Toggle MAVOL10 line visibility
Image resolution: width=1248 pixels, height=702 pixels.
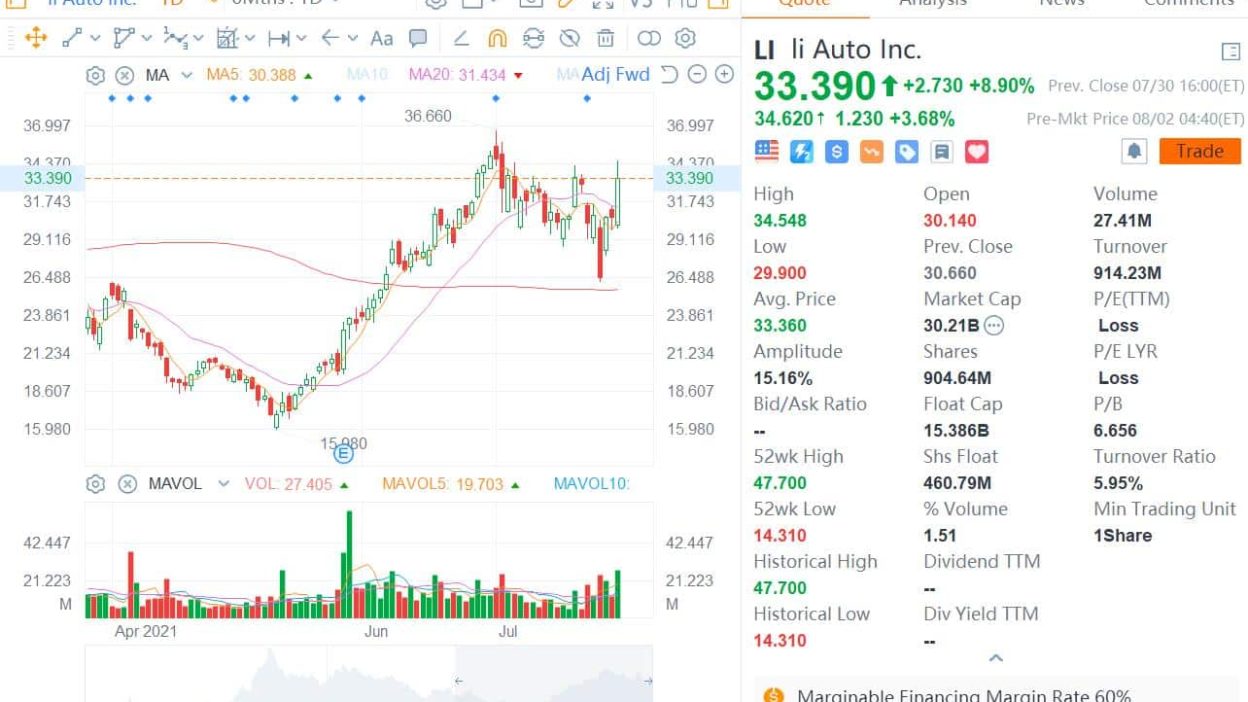[x=591, y=484]
